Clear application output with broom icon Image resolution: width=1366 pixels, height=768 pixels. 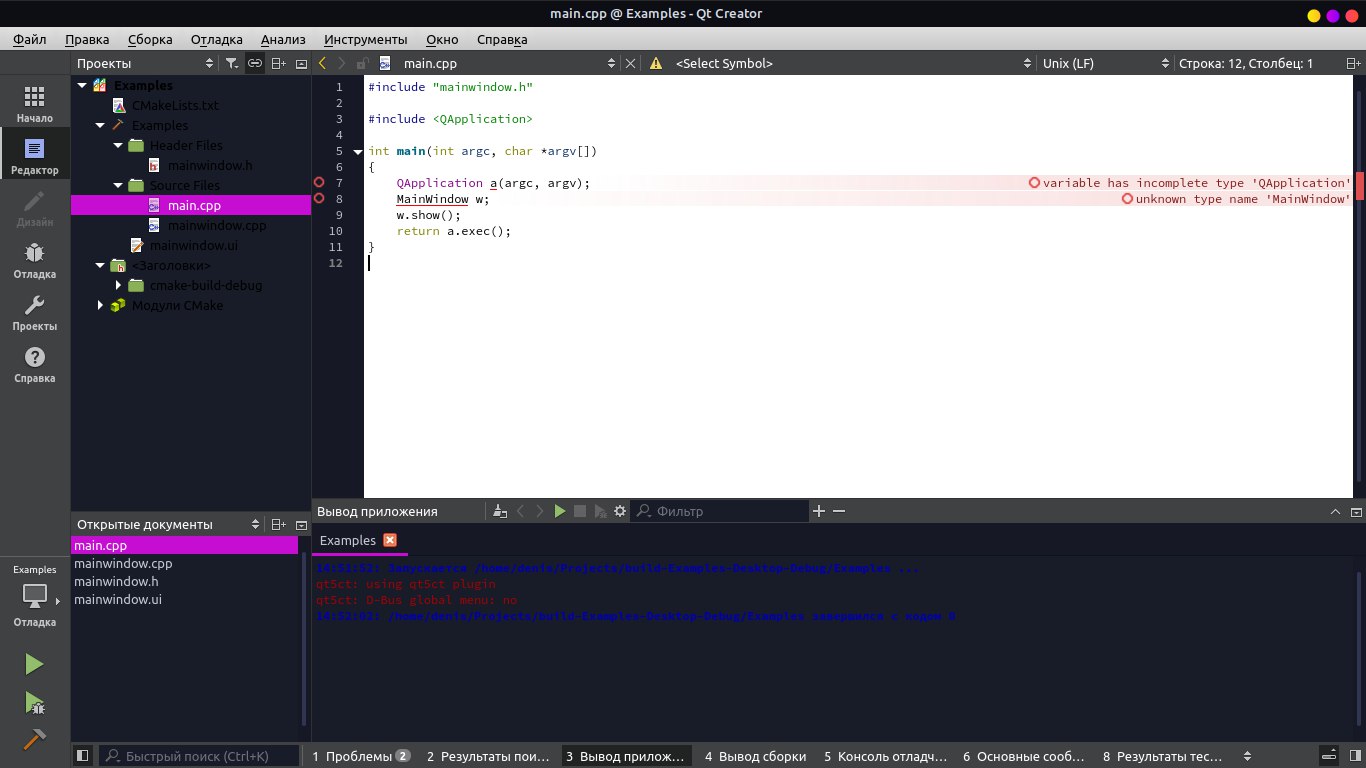(x=500, y=511)
